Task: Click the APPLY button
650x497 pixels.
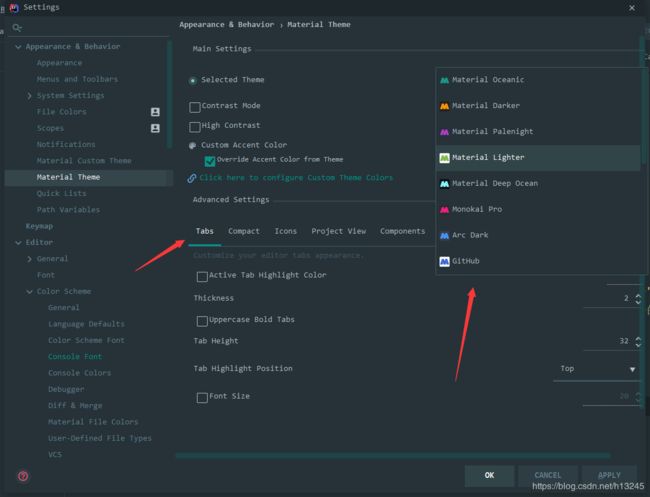Action: pyautogui.click(x=609, y=475)
